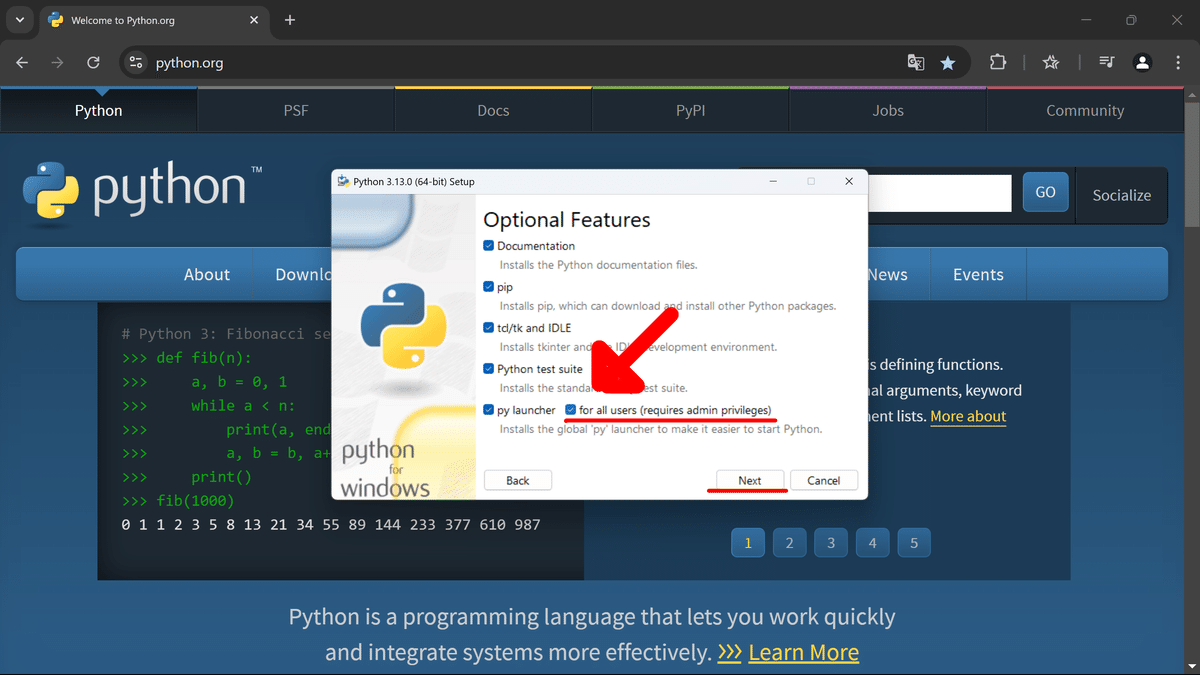
Task: Select the PyPI top navigation tab
Action: point(690,110)
